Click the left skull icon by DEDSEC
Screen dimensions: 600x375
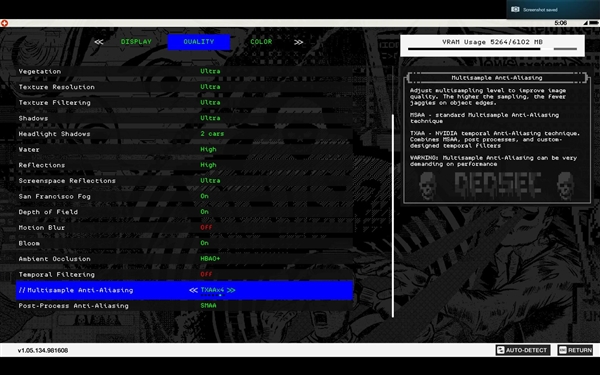tap(427, 186)
